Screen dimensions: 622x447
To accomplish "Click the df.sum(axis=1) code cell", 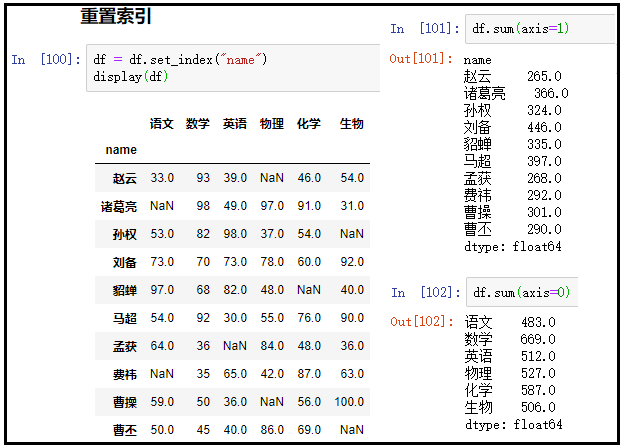I will click(540, 29).
